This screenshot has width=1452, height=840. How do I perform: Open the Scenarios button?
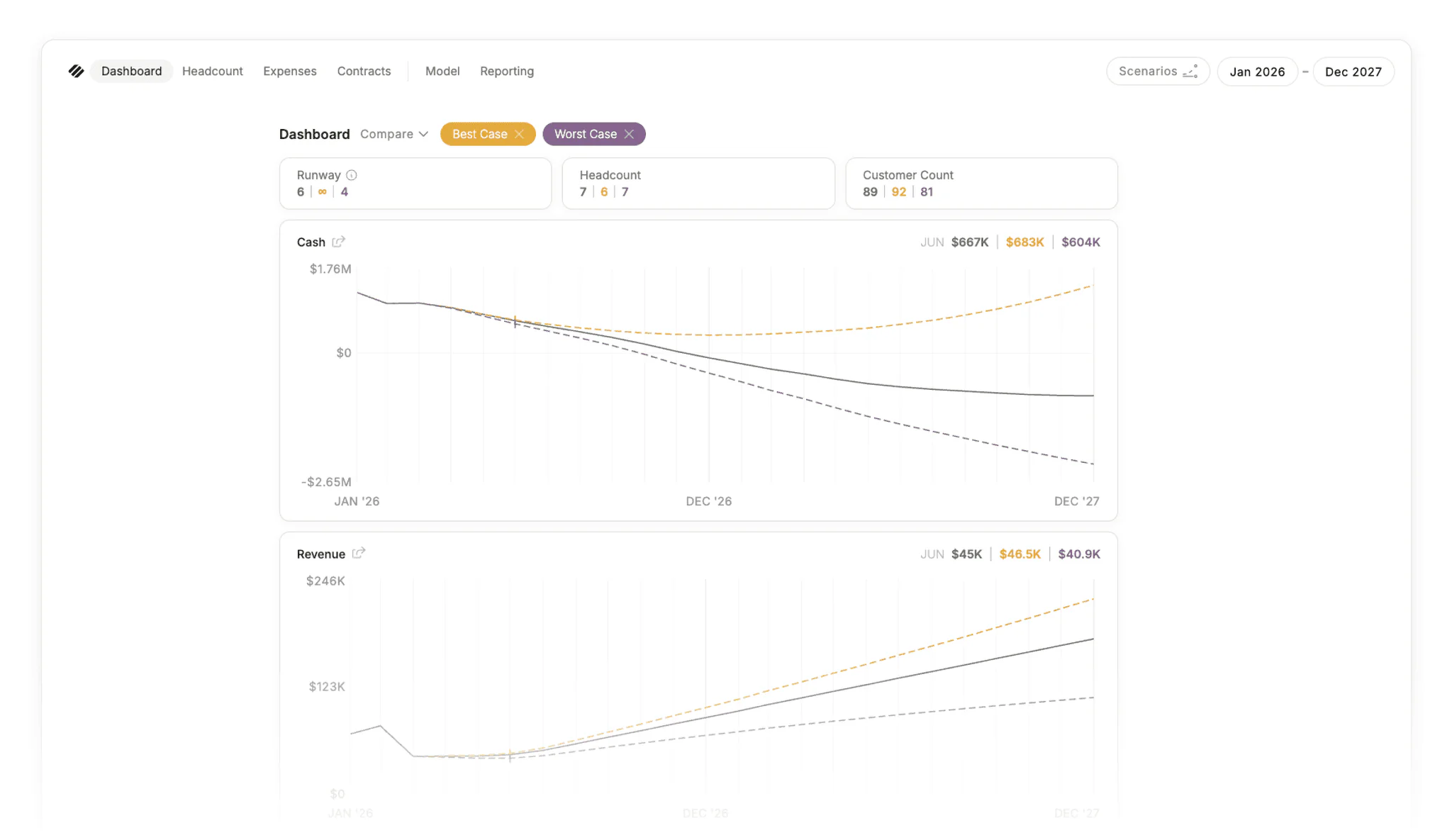1158,72
